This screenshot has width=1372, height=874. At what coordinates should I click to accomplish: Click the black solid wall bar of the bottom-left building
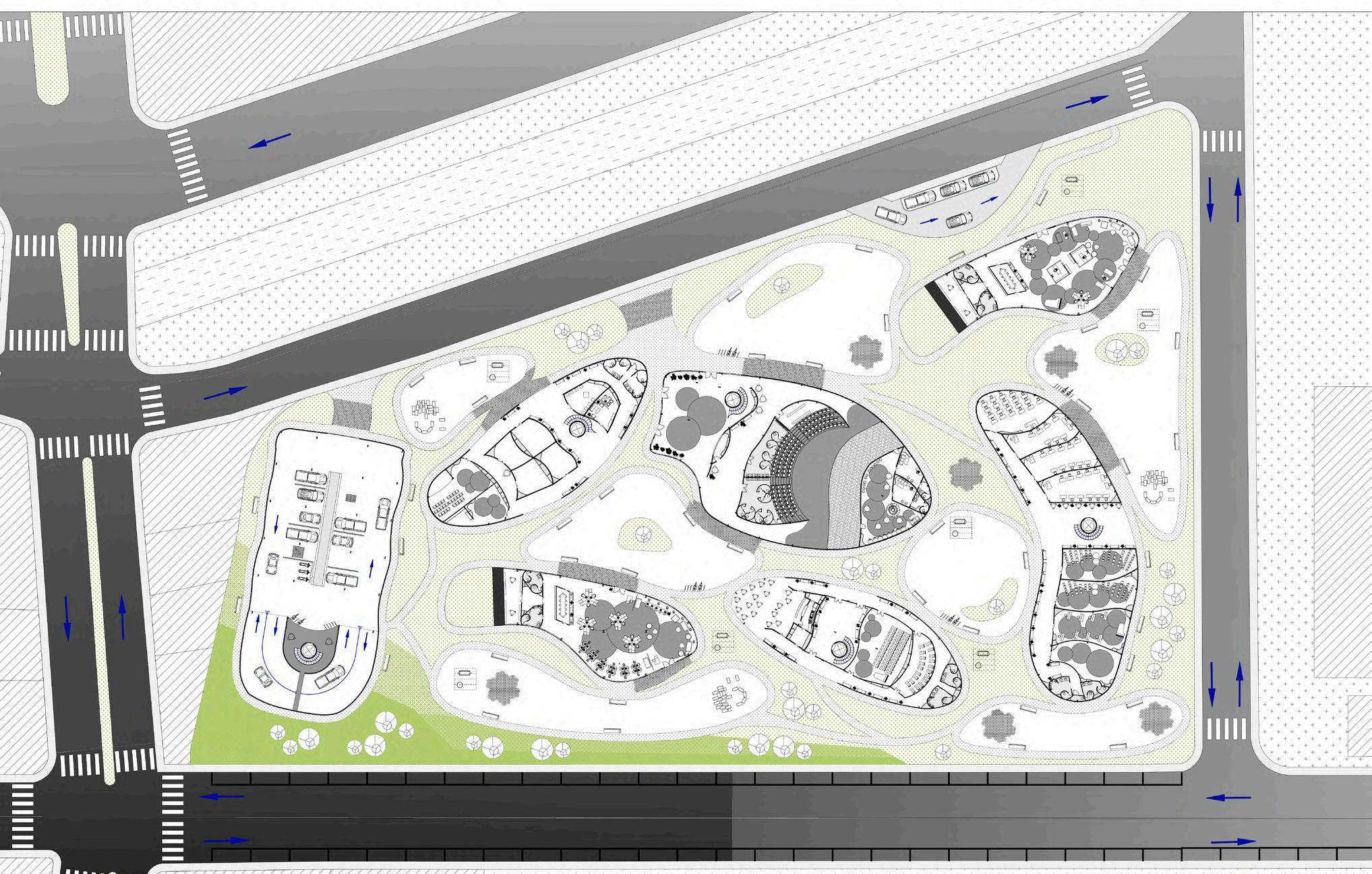point(498,596)
